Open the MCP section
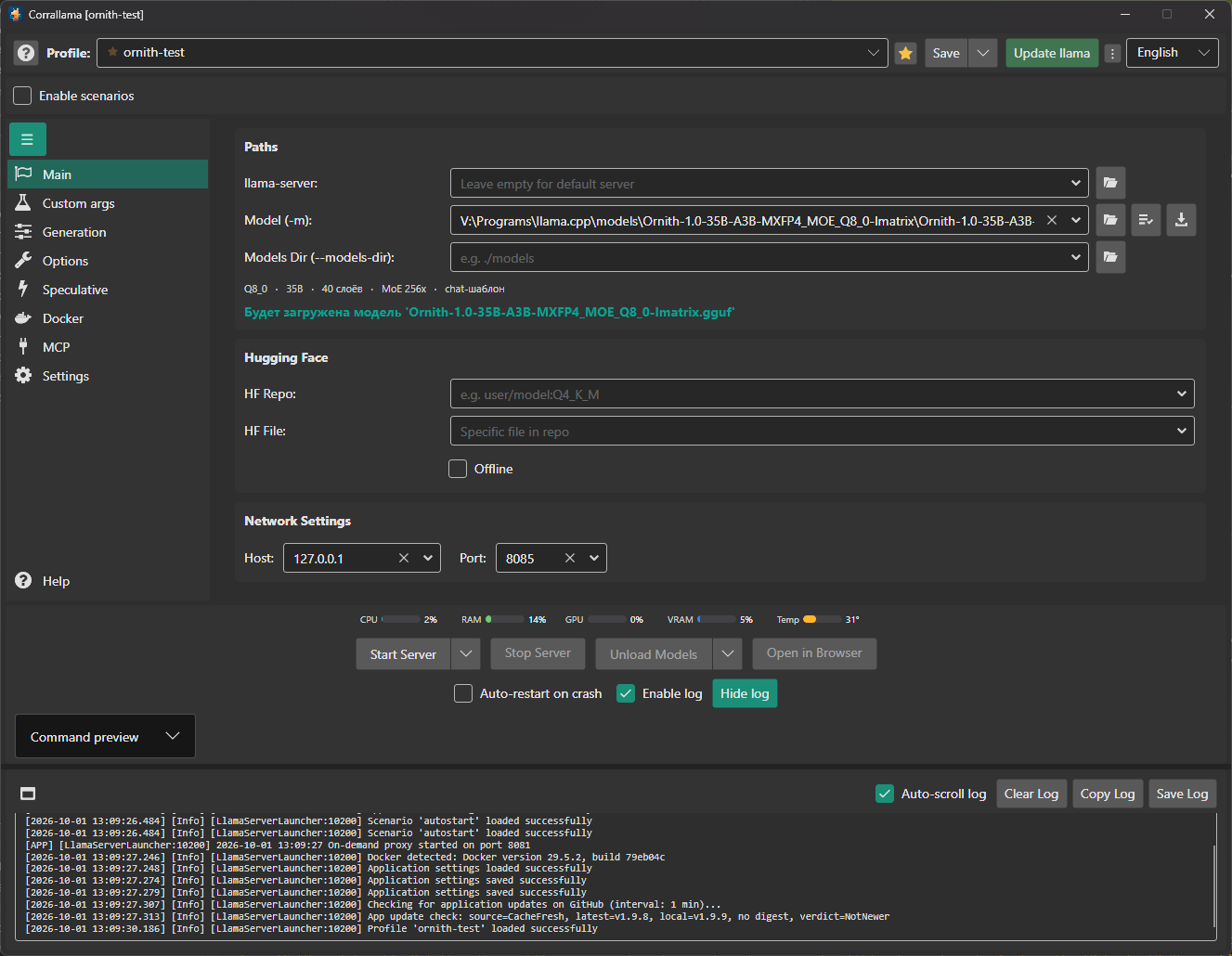 (107, 347)
